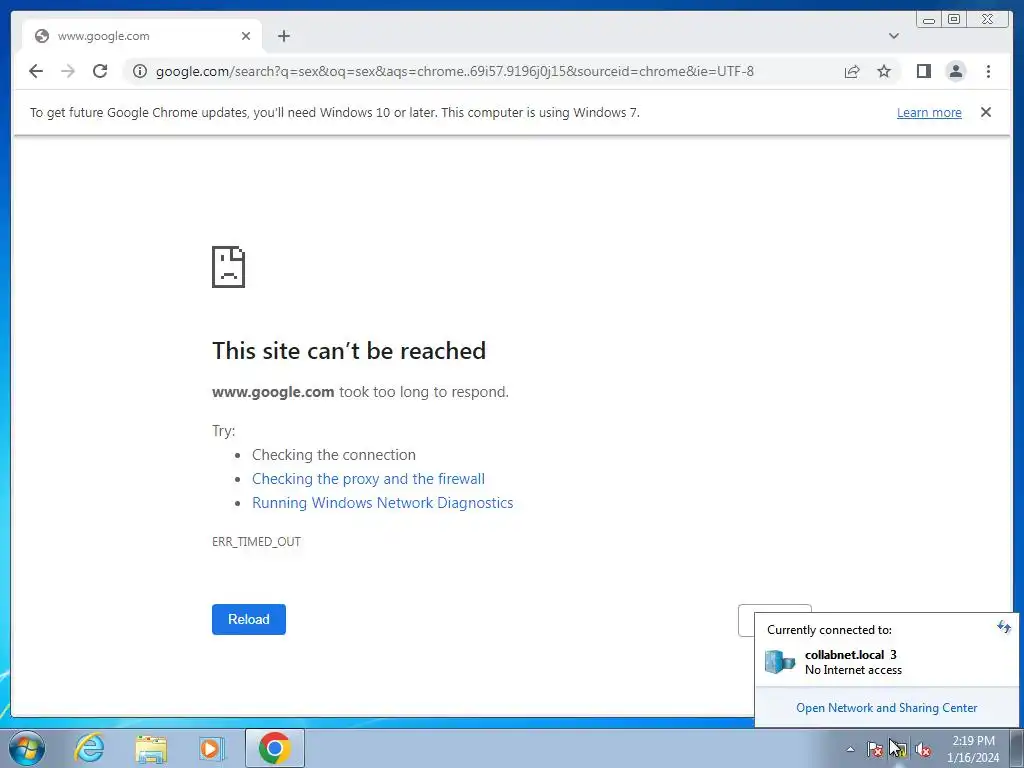This screenshot has height=768, width=1024.
Task: Click the blue Reload button
Action: 249,619
